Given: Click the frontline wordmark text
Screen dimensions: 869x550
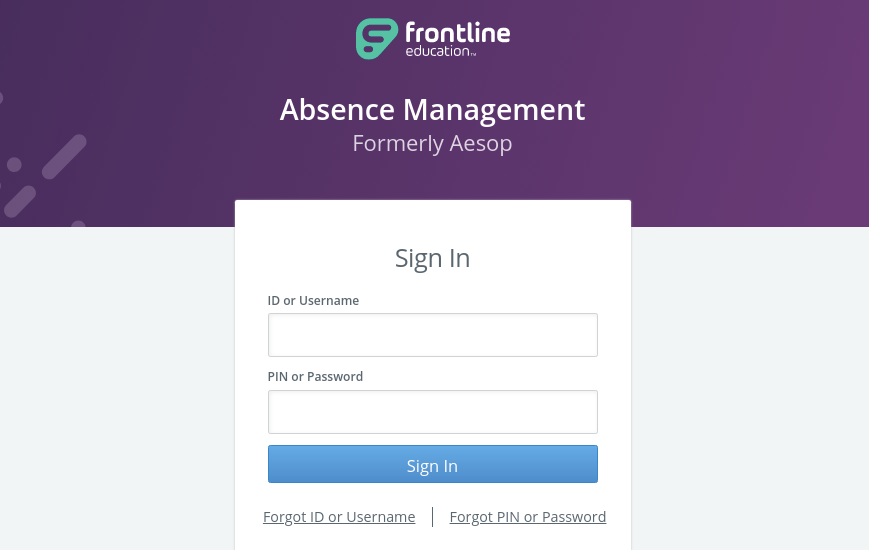Looking at the screenshot, I should click(457, 33).
